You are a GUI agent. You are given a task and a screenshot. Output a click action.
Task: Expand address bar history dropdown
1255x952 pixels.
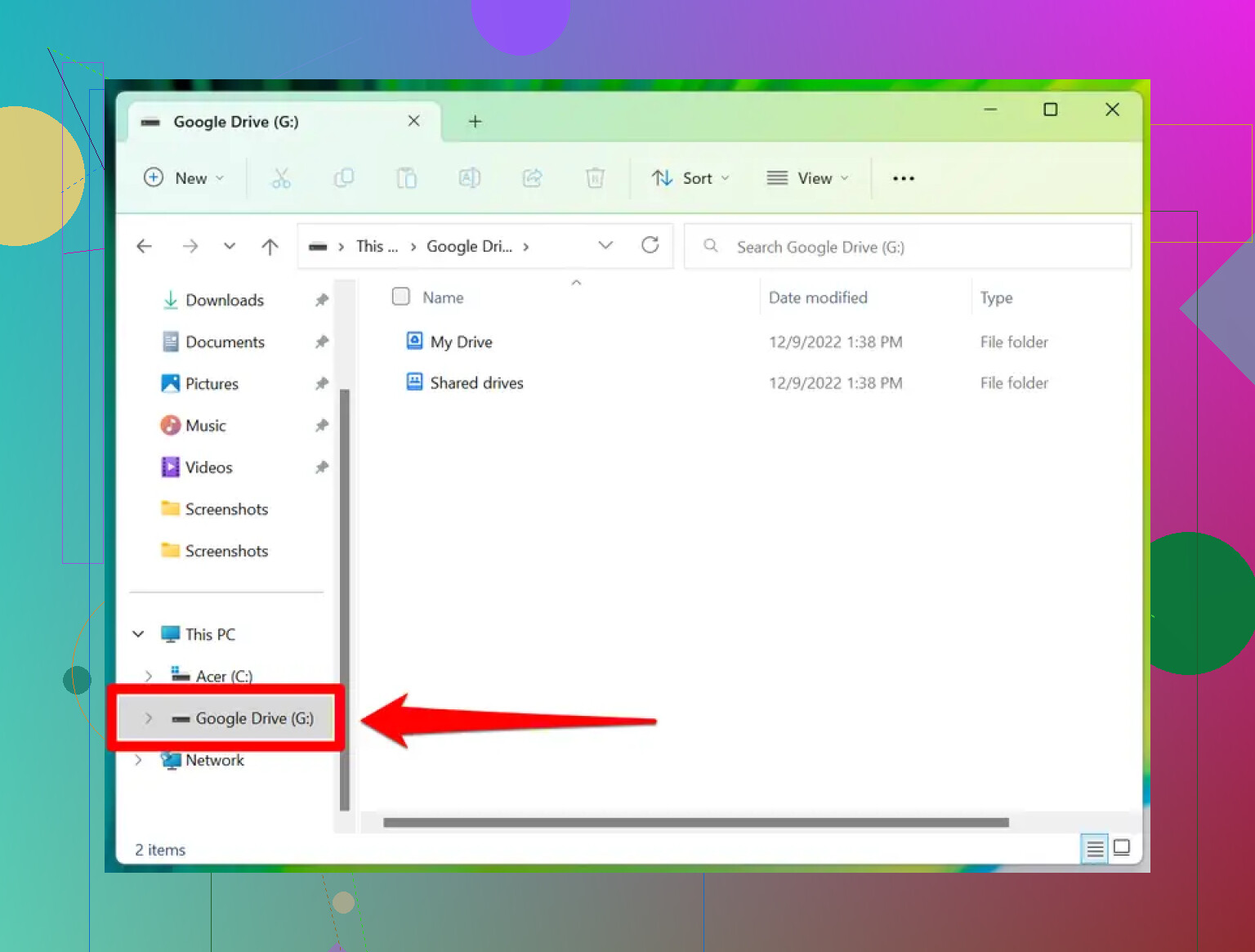click(x=605, y=245)
